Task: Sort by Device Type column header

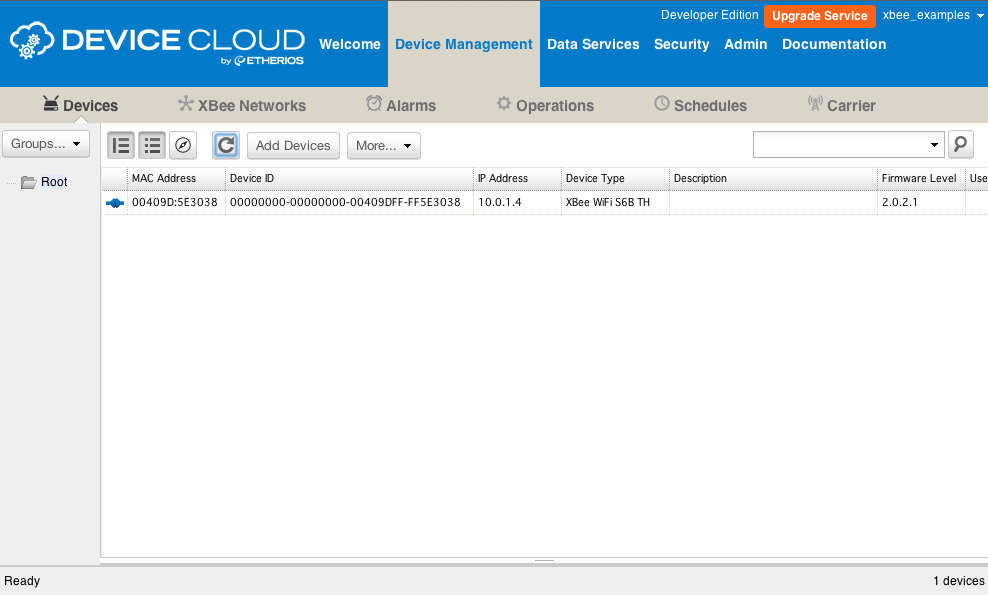Action: coord(615,178)
